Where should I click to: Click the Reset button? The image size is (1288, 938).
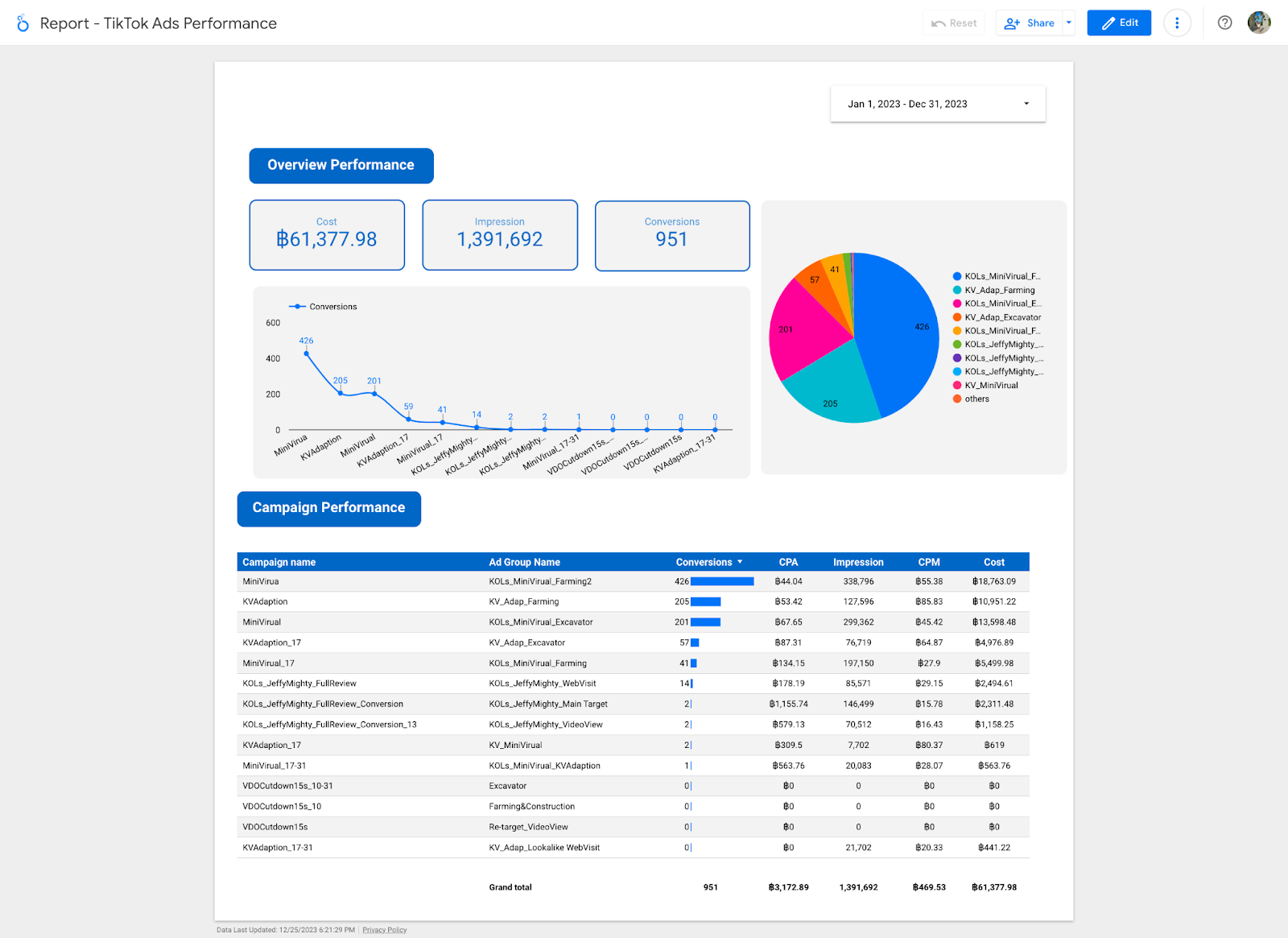coord(954,23)
